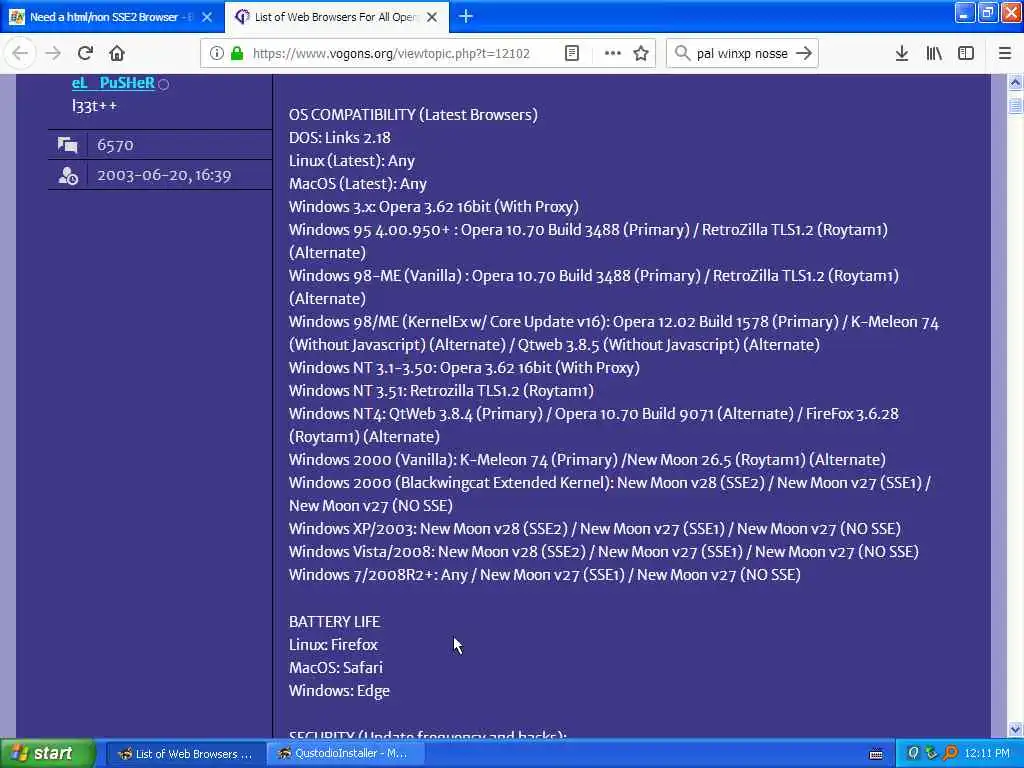Click the magnifier in search box
This screenshot has width=1024, height=768.
tap(682, 54)
